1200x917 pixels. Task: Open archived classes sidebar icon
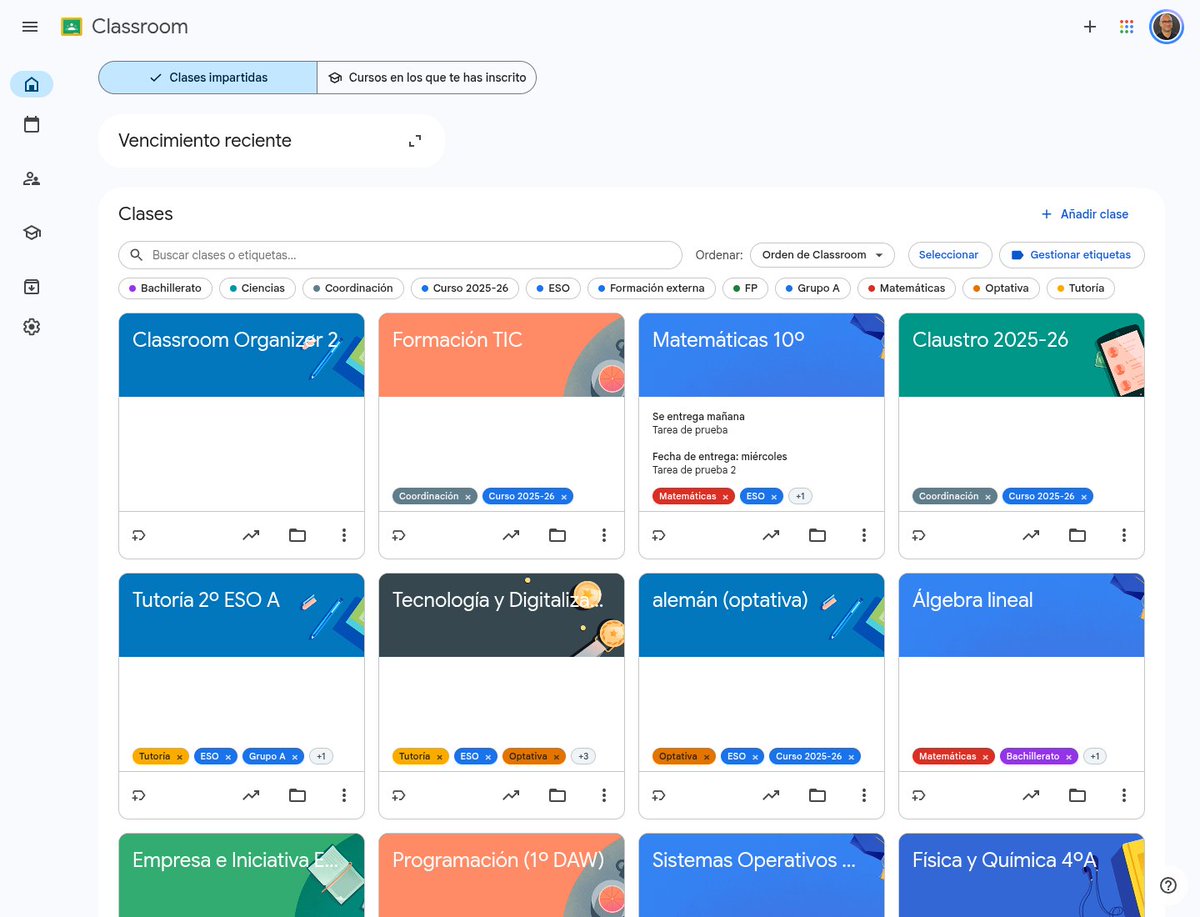tap(32, 287)
